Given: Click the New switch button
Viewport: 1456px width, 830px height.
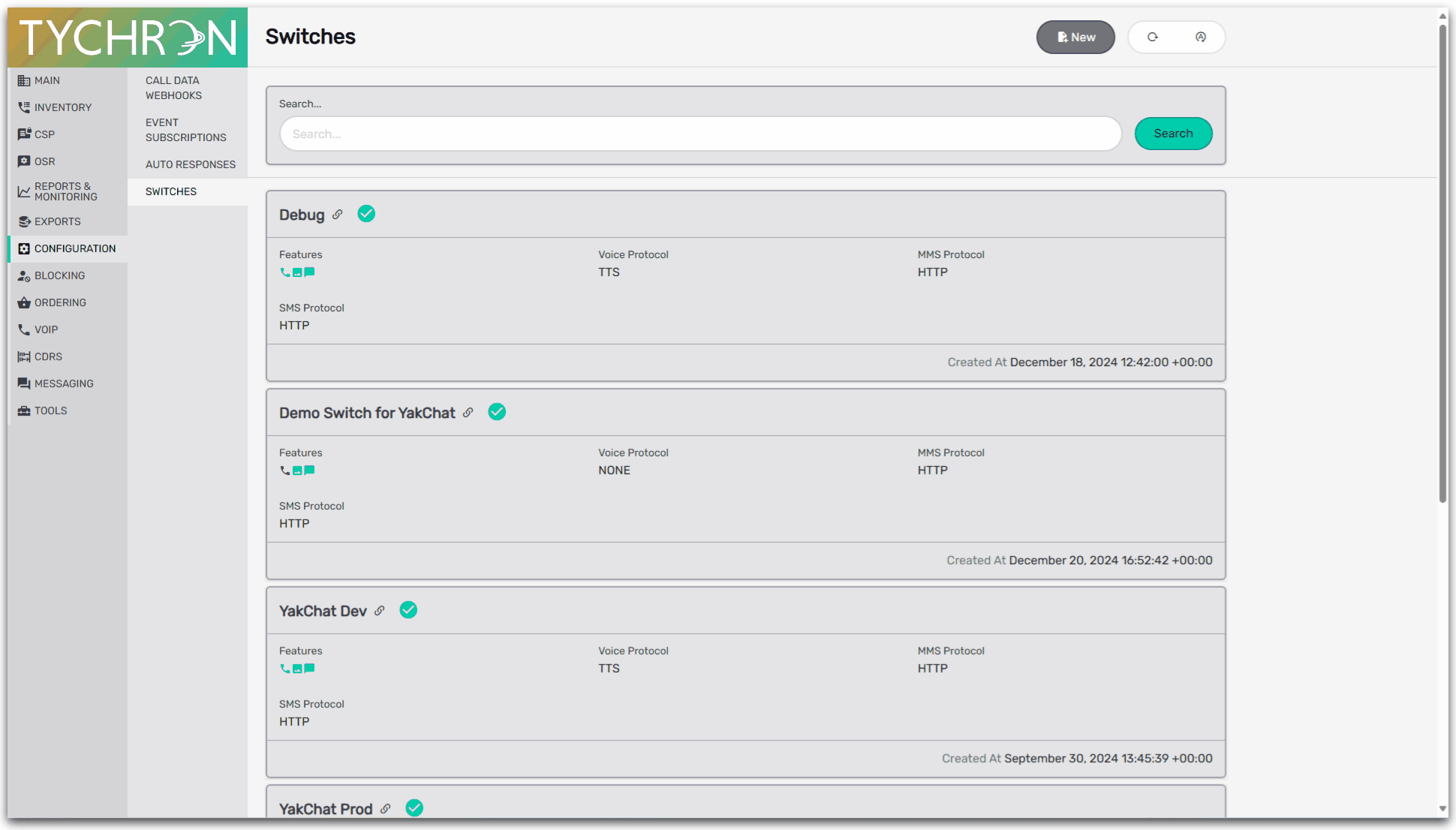Looking at the screenshot, I should pyautogui.click(x=1075, y=37).
